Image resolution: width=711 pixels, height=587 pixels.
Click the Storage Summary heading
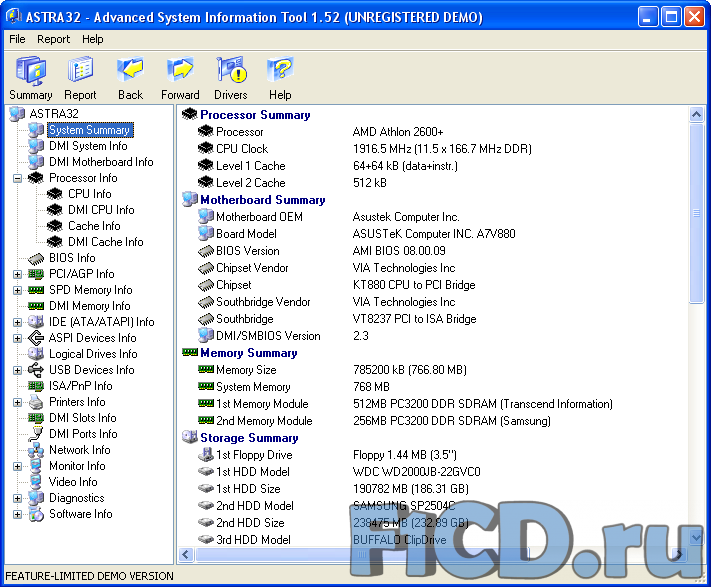[x=249, y=438]
